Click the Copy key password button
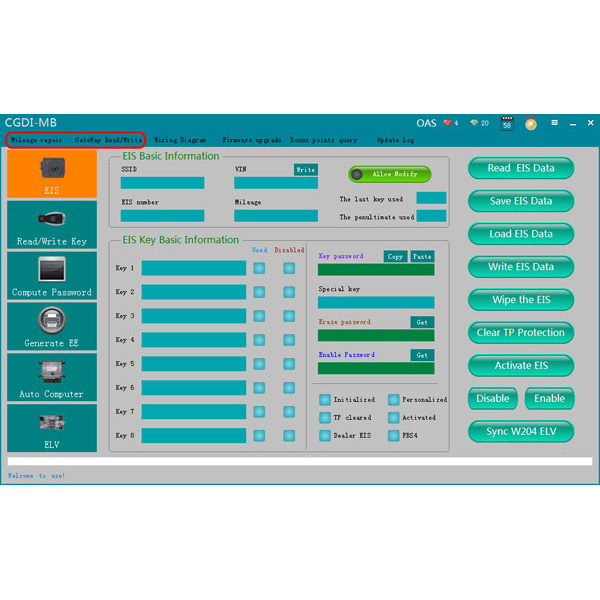The height and width of the screenshot is (600, 600). click(x=395, y=256)
